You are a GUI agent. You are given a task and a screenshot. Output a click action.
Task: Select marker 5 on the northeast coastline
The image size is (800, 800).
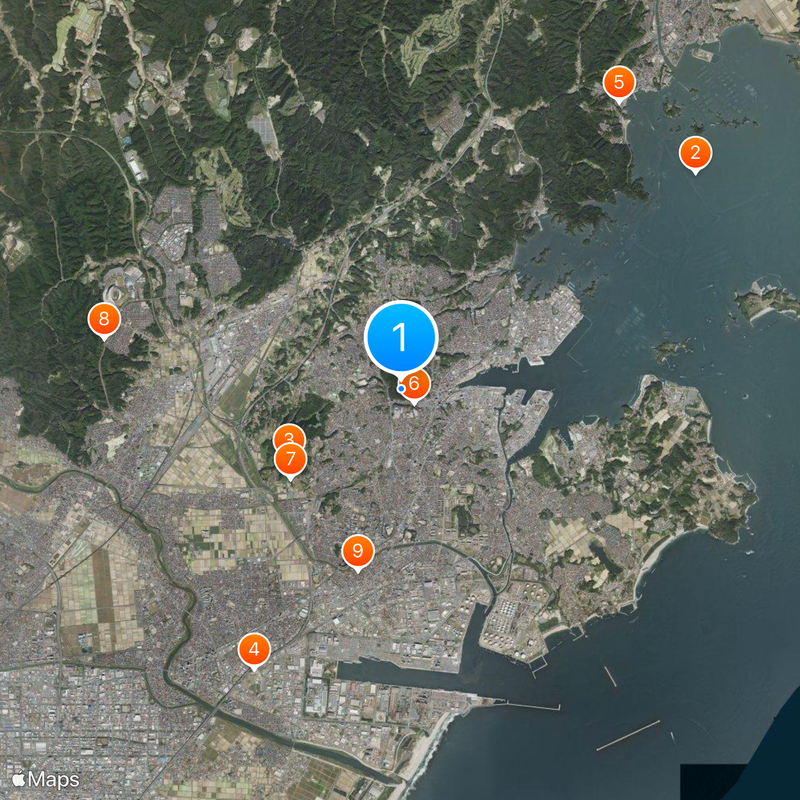coord(619,80)
